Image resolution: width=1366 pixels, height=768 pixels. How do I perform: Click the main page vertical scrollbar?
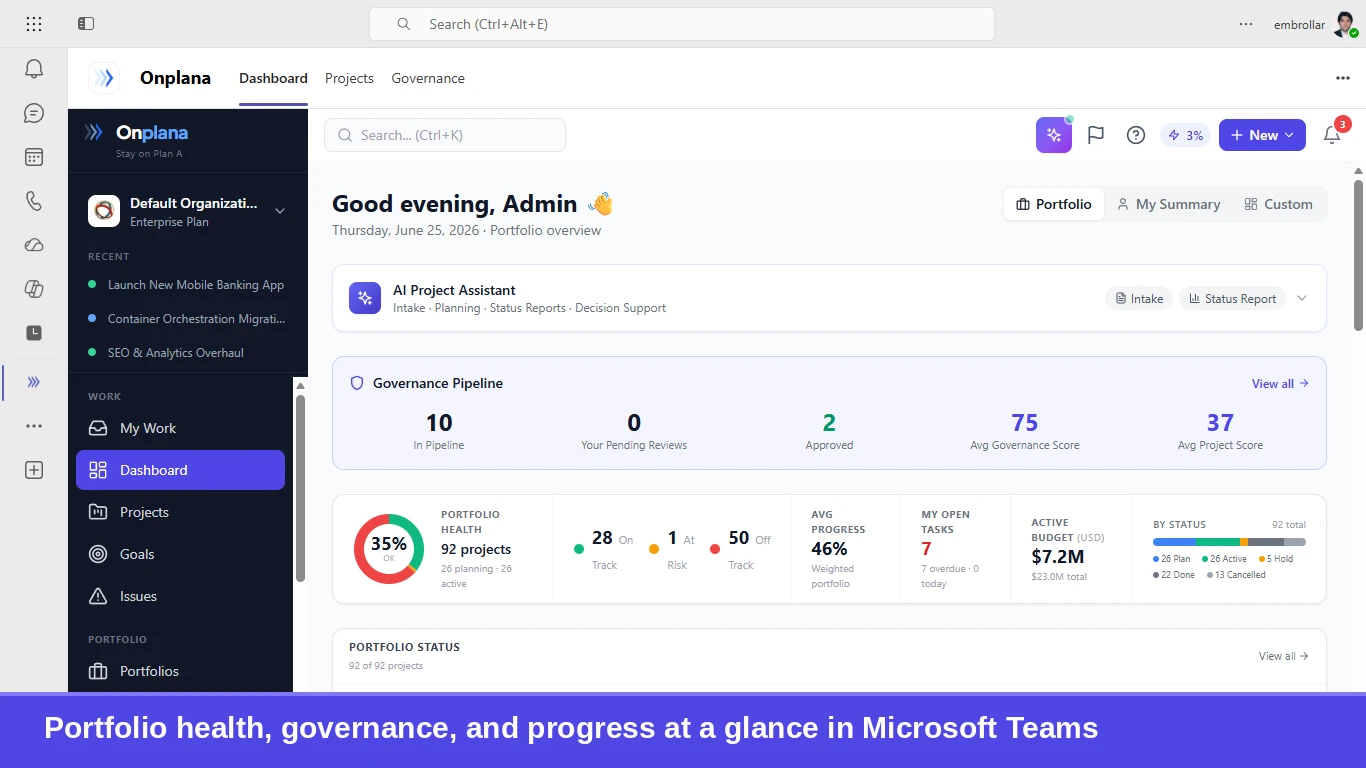point(1358,255)
